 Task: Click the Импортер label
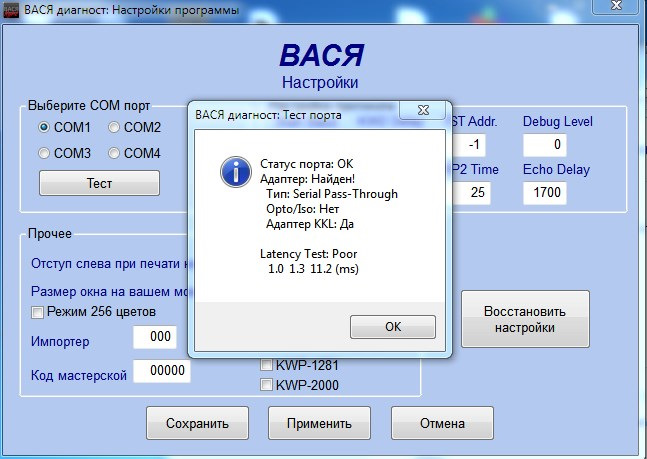click(60, 342)
